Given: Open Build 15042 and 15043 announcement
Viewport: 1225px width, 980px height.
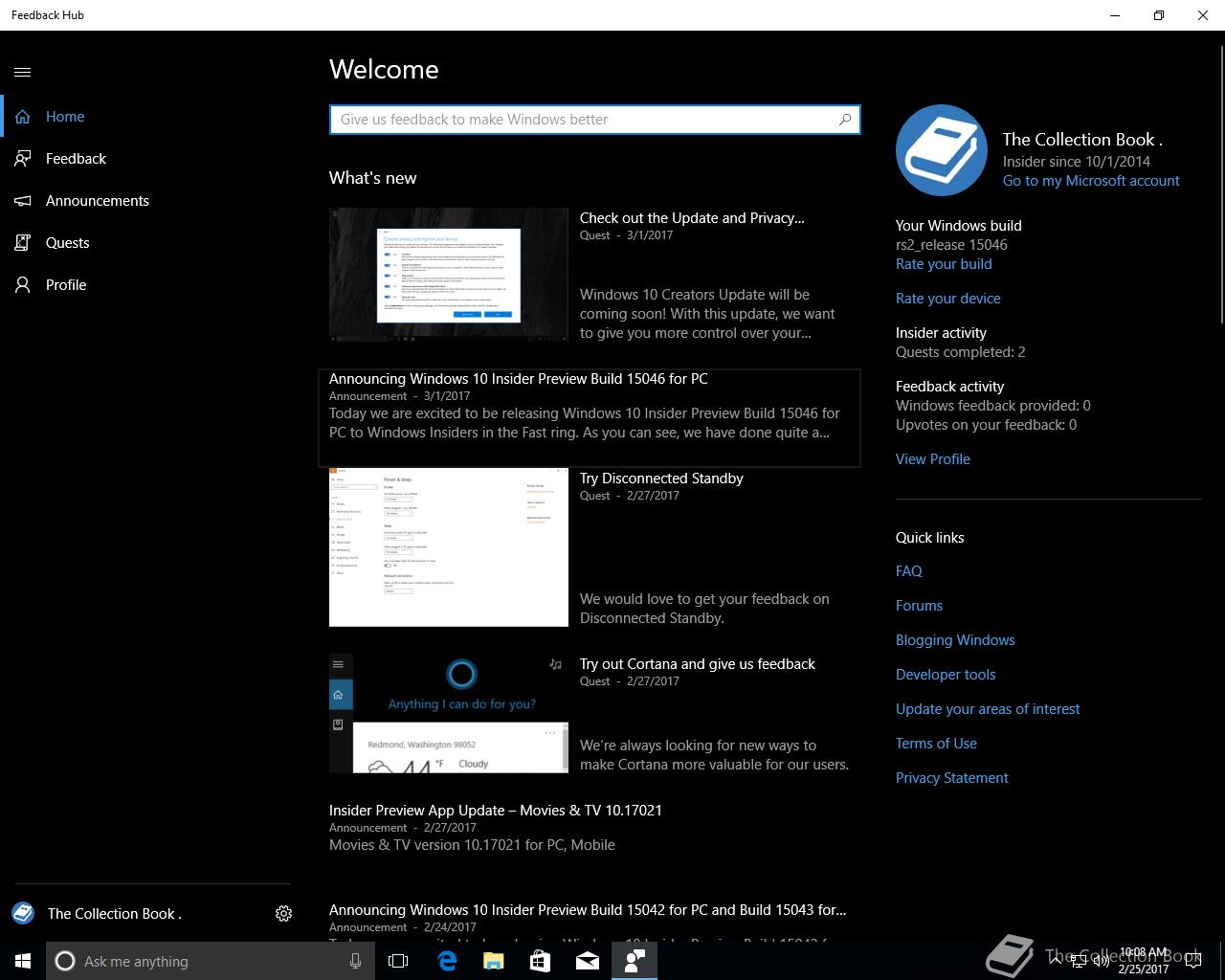Looking at the screenshot, I should point(588,910).
